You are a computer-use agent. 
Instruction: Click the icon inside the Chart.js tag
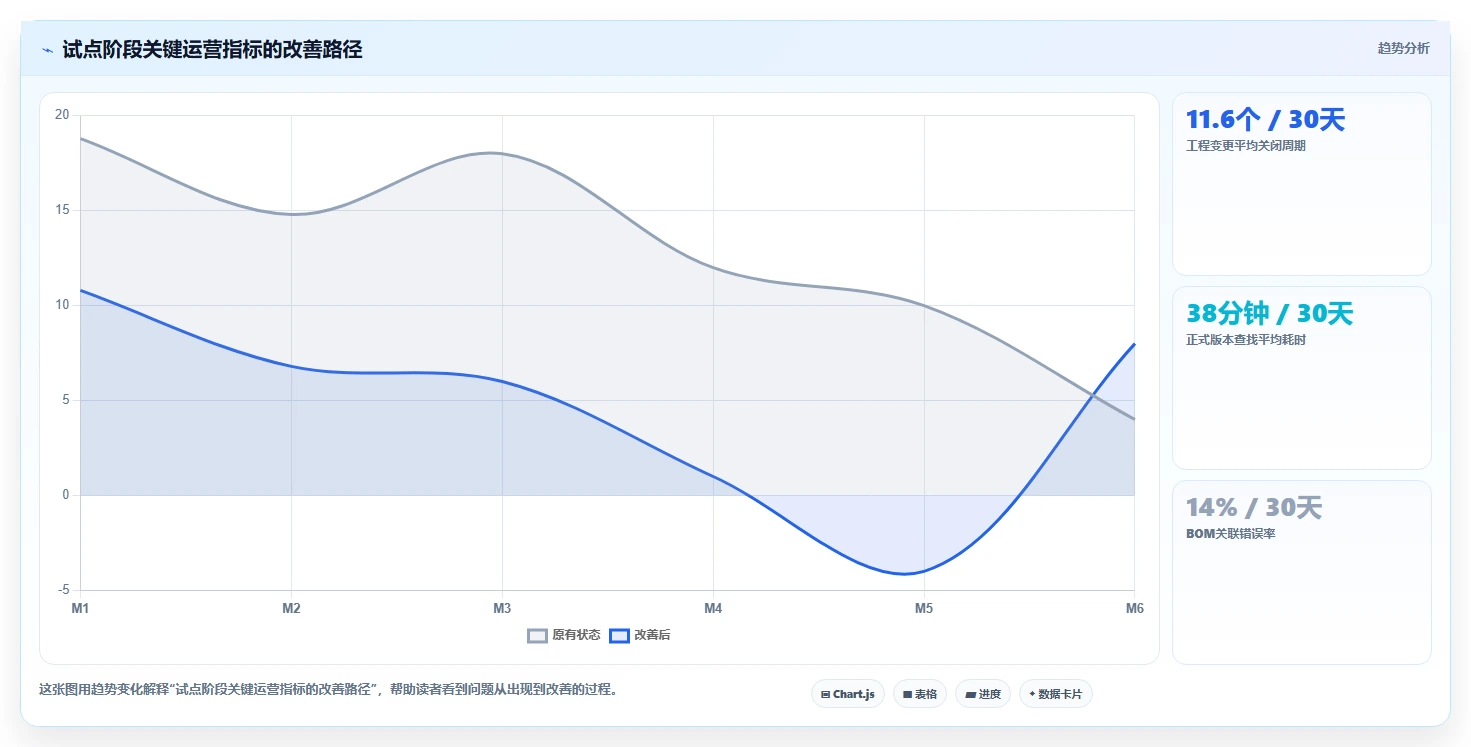[x=825, y=694]
